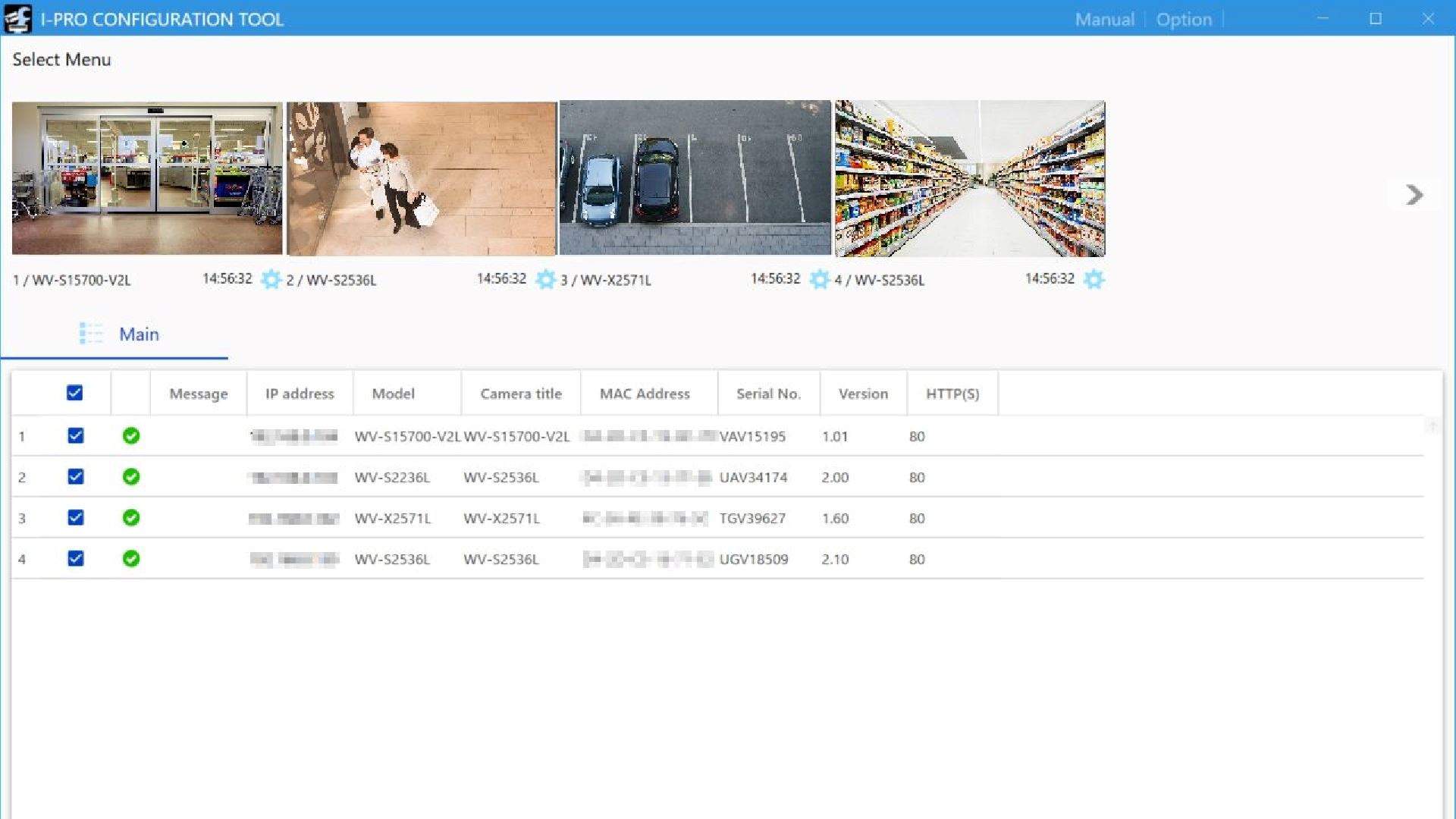This screenshot has width=1456, height=819.
Task: Click the green status icon in row 2
Action: tap(131, 477)
